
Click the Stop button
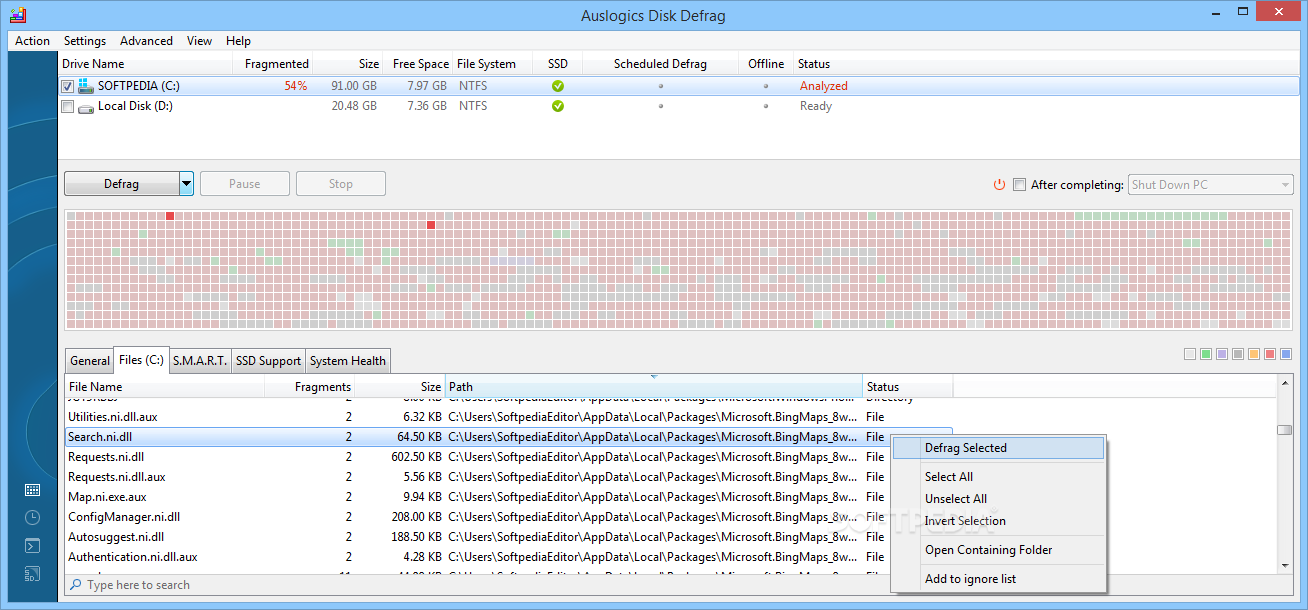pyautogui.click(x=341, y=184)
